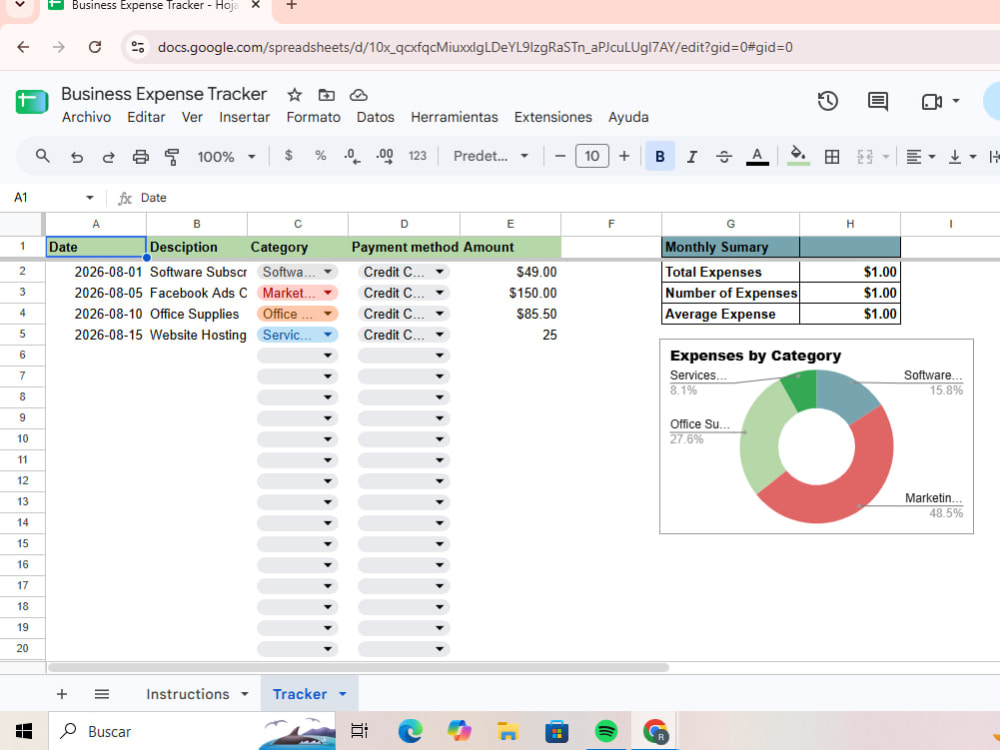Open horizontal align dropdown
This screenshot has height=750, width=1000.
click(x=921, y=156)
